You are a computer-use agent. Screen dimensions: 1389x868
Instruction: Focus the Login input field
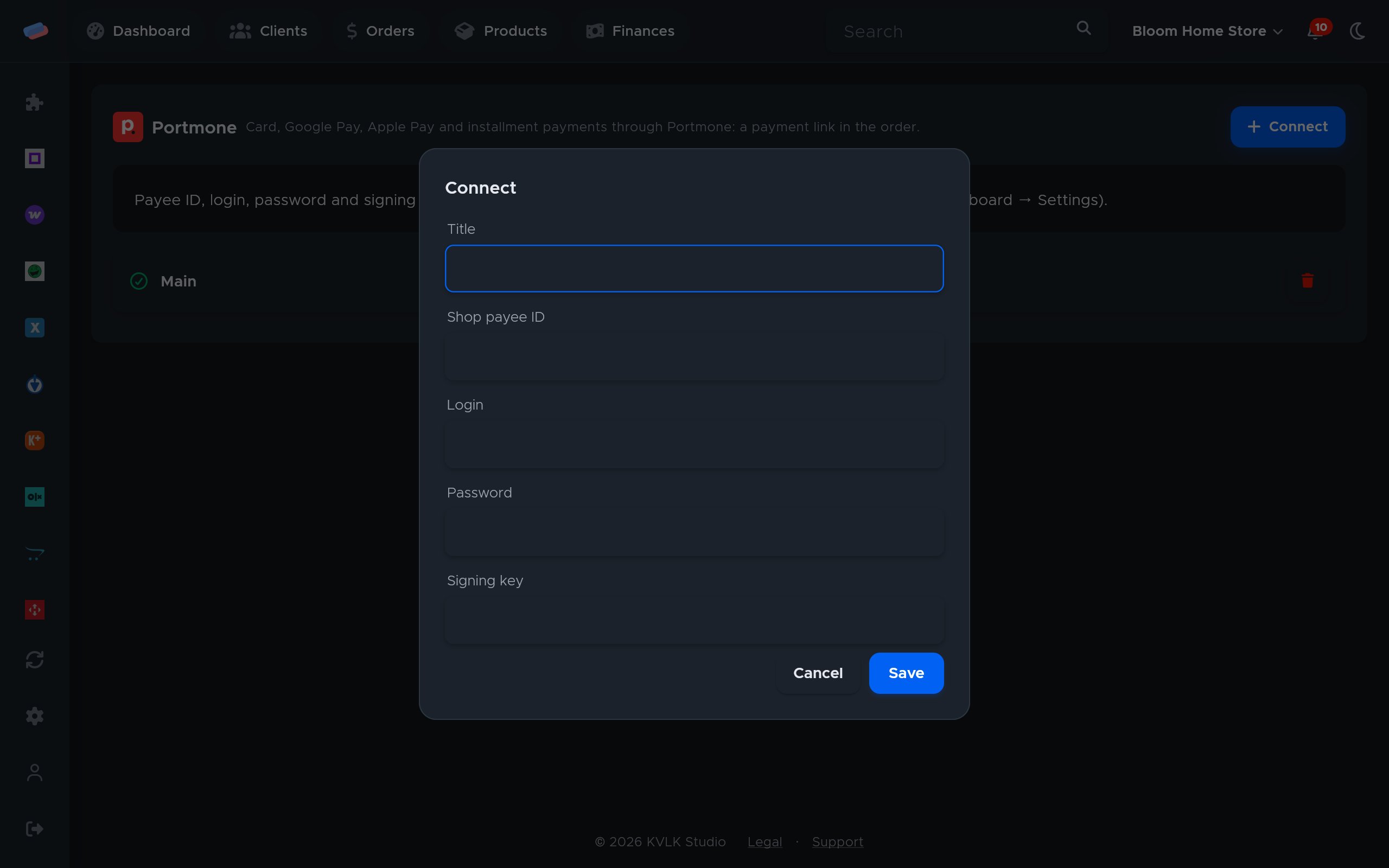[694, 444]
